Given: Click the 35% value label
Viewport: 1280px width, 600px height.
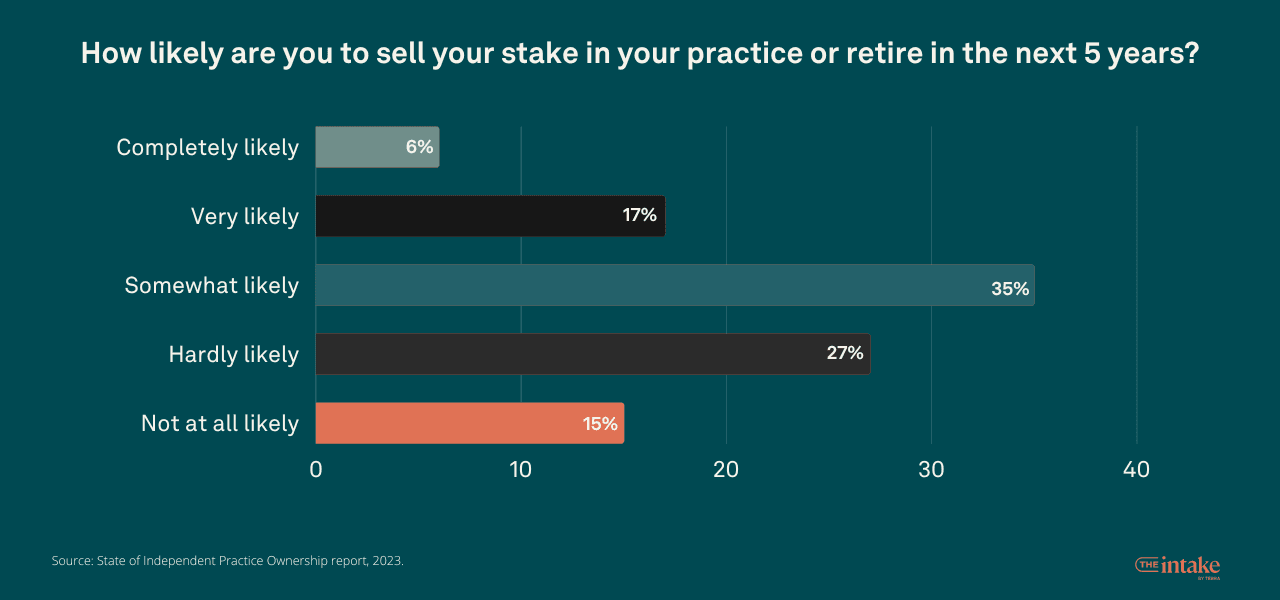Looking at the screenshot, I should (x=1009, y=289).
